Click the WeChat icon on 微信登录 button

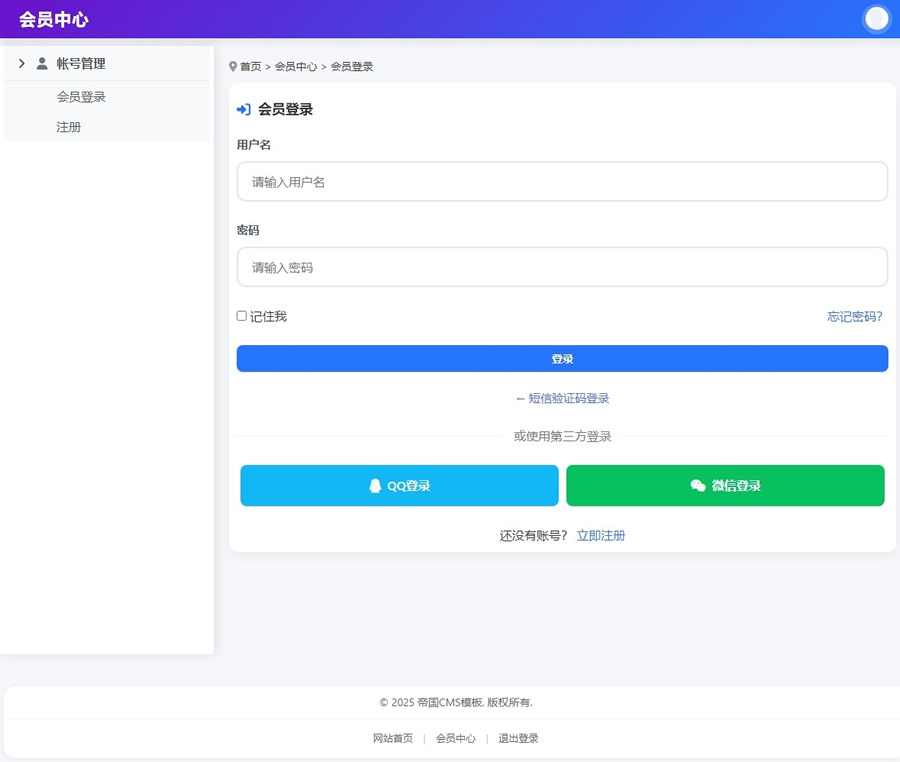point(698,486)
